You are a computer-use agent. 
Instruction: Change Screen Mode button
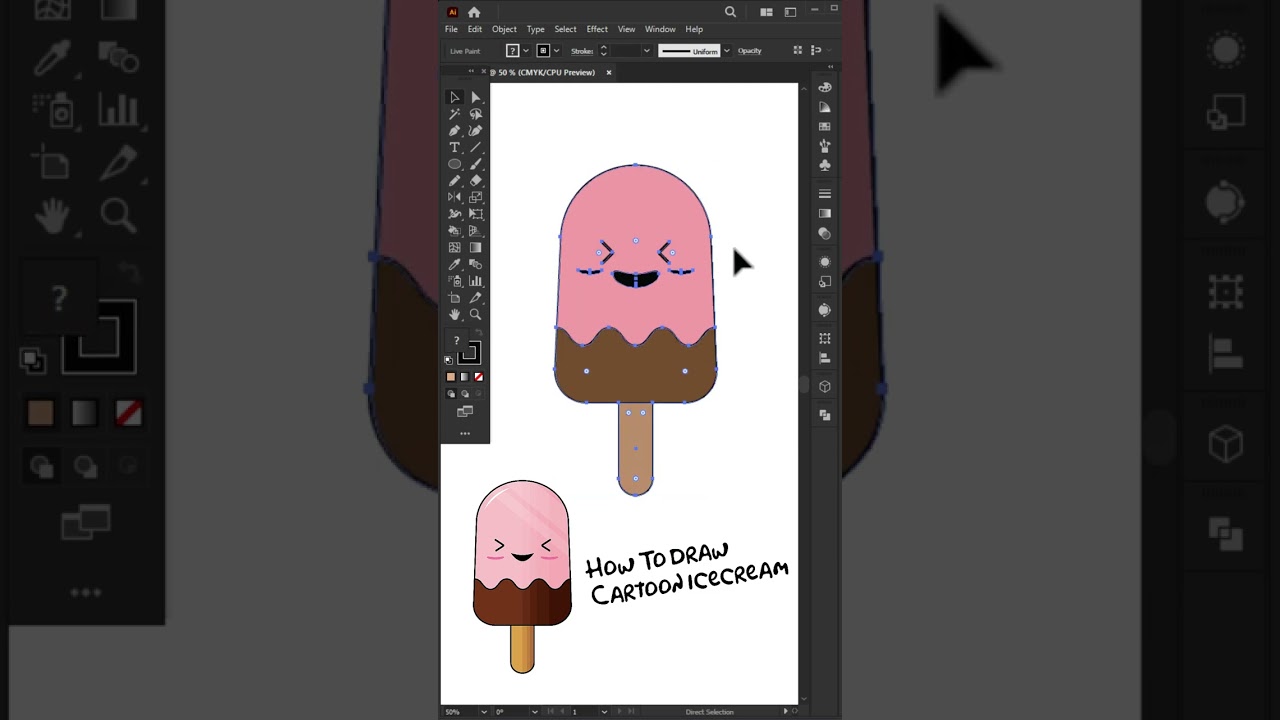(465, 411)
